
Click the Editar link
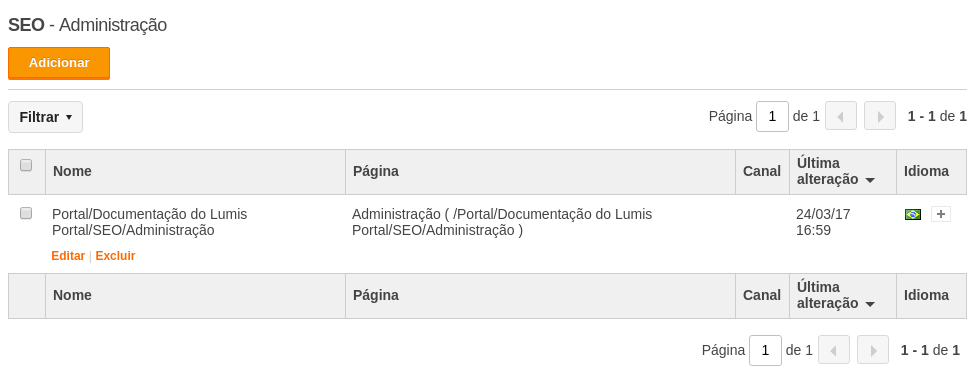point(68,256)
